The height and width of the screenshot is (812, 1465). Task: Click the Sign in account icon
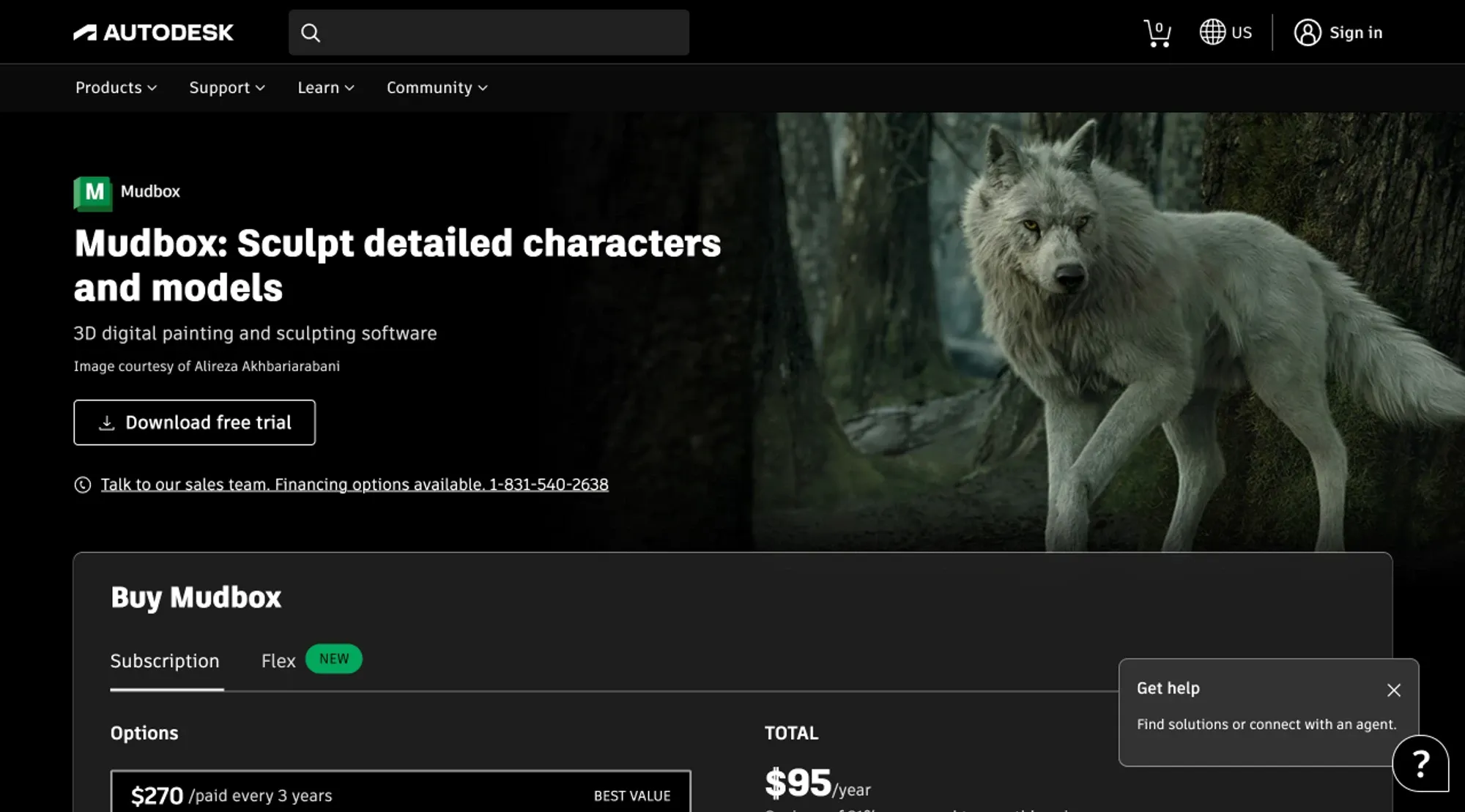[1308, 32]
